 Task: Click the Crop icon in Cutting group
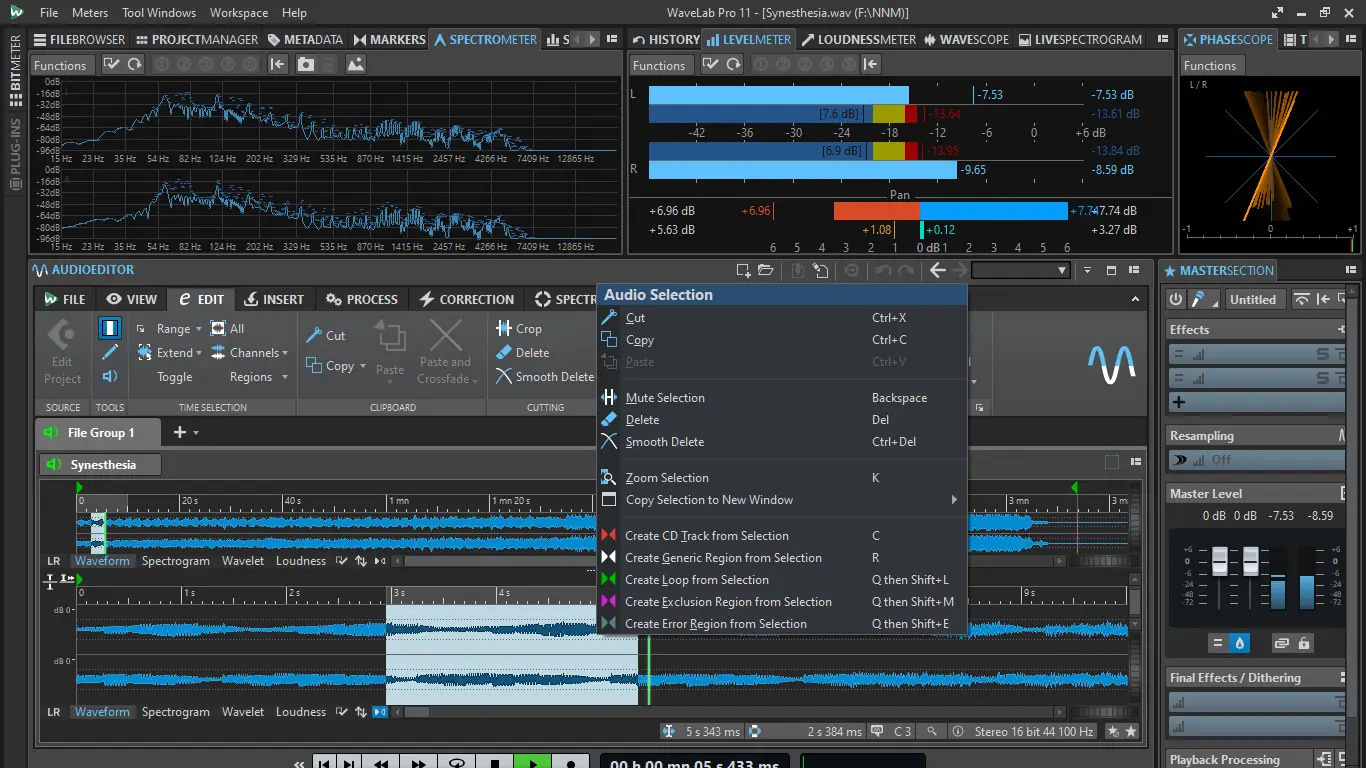point(504,328)
